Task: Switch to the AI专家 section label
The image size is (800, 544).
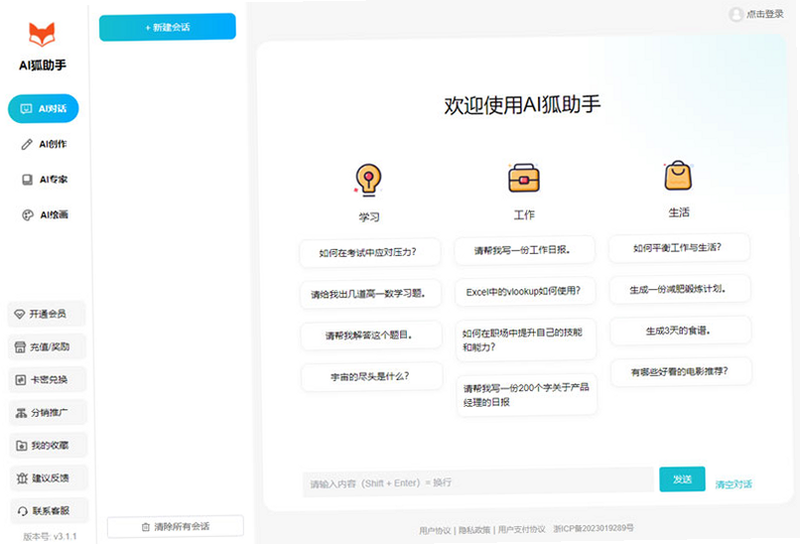Action: pyautogui.click(x=54, y=179)
